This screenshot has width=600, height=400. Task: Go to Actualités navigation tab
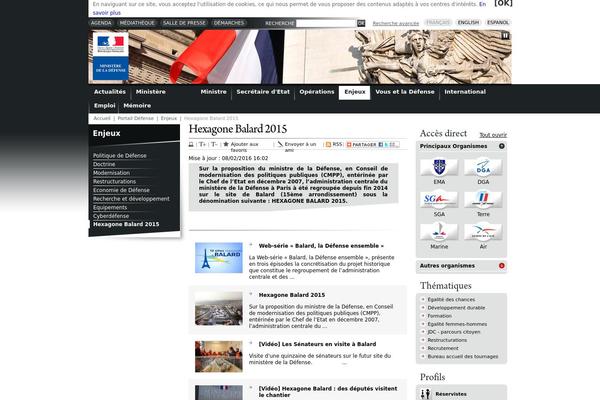[110, 92]
